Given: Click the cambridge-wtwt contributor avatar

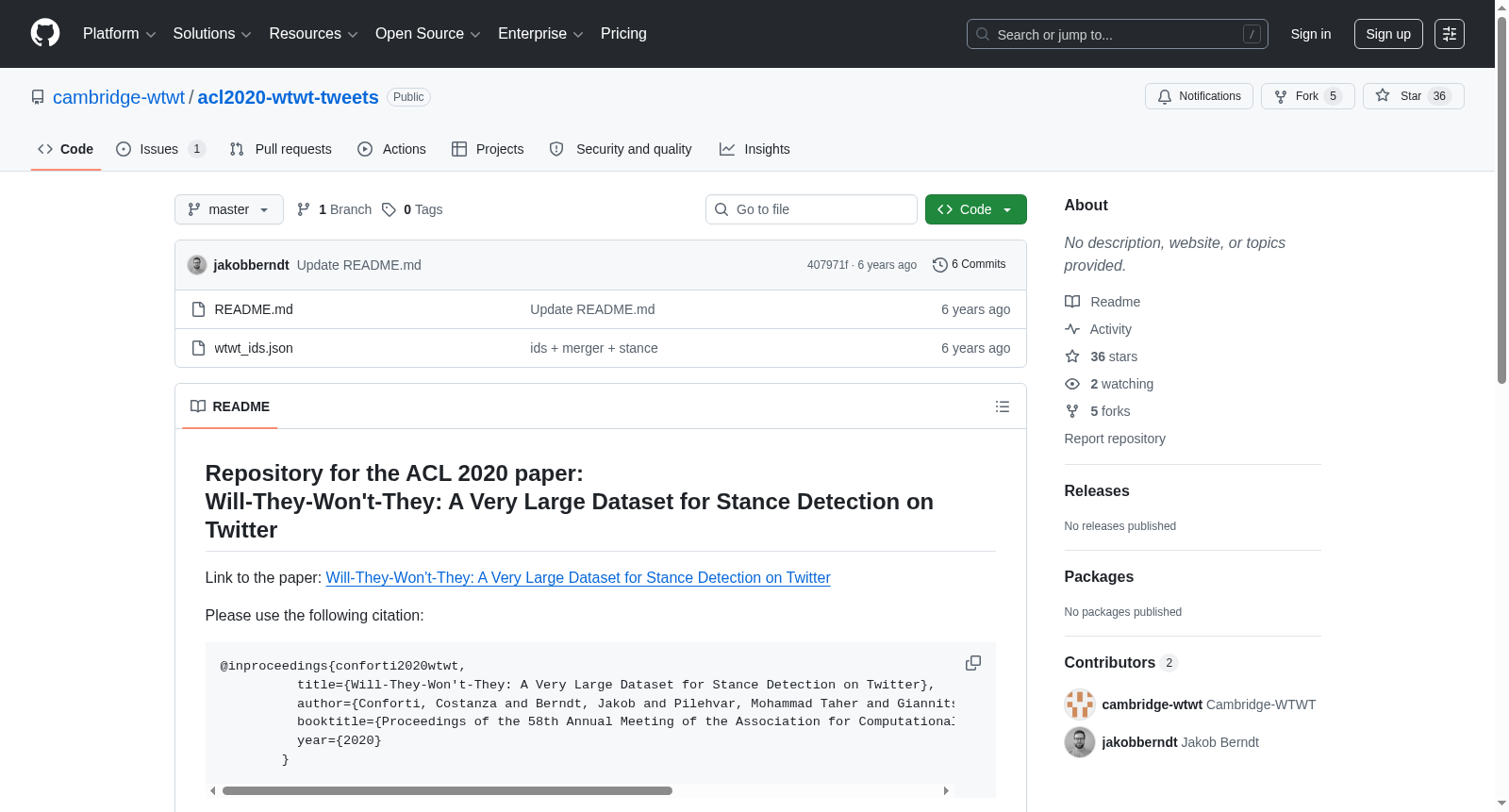Looking at the screenshot, I should click(1080, 704).
